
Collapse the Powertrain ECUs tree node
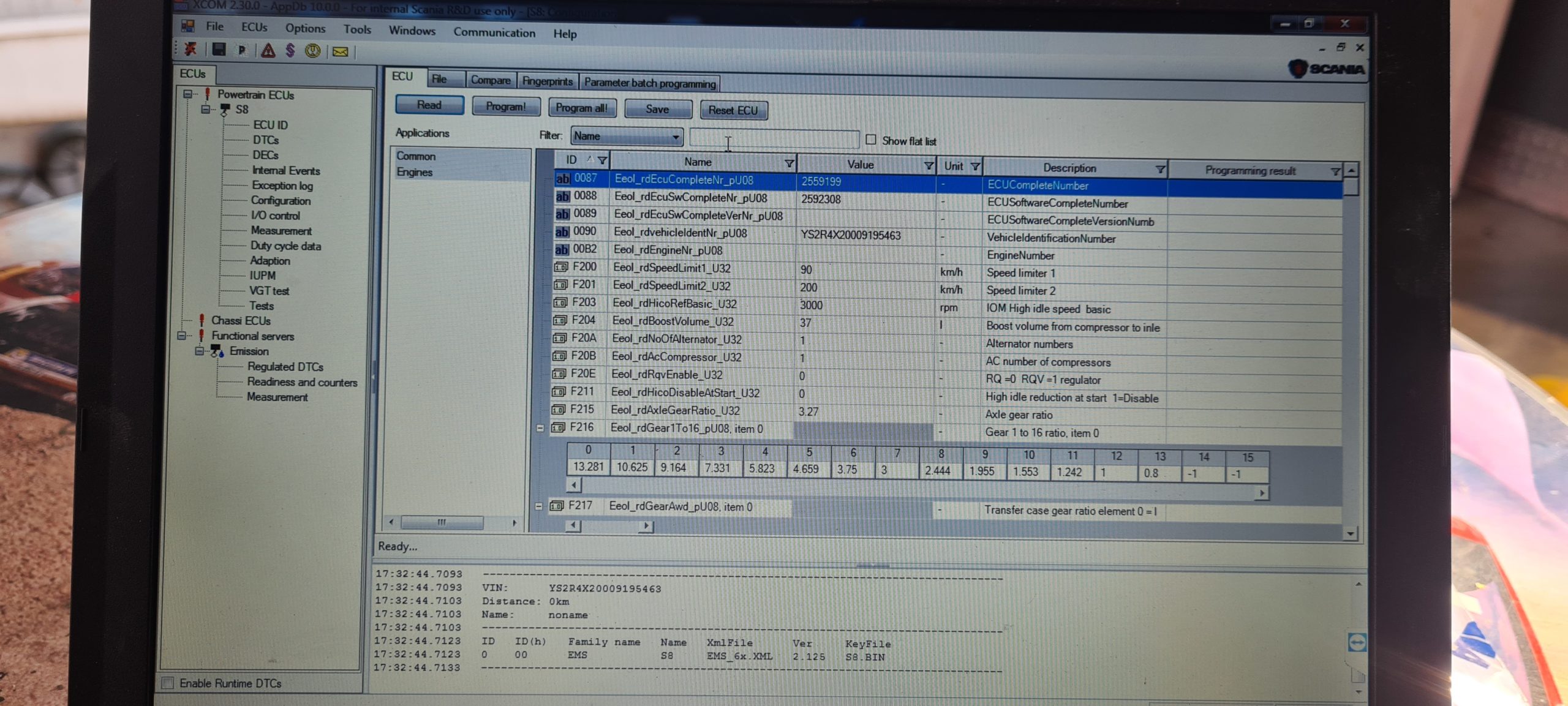tap(188, 94)
